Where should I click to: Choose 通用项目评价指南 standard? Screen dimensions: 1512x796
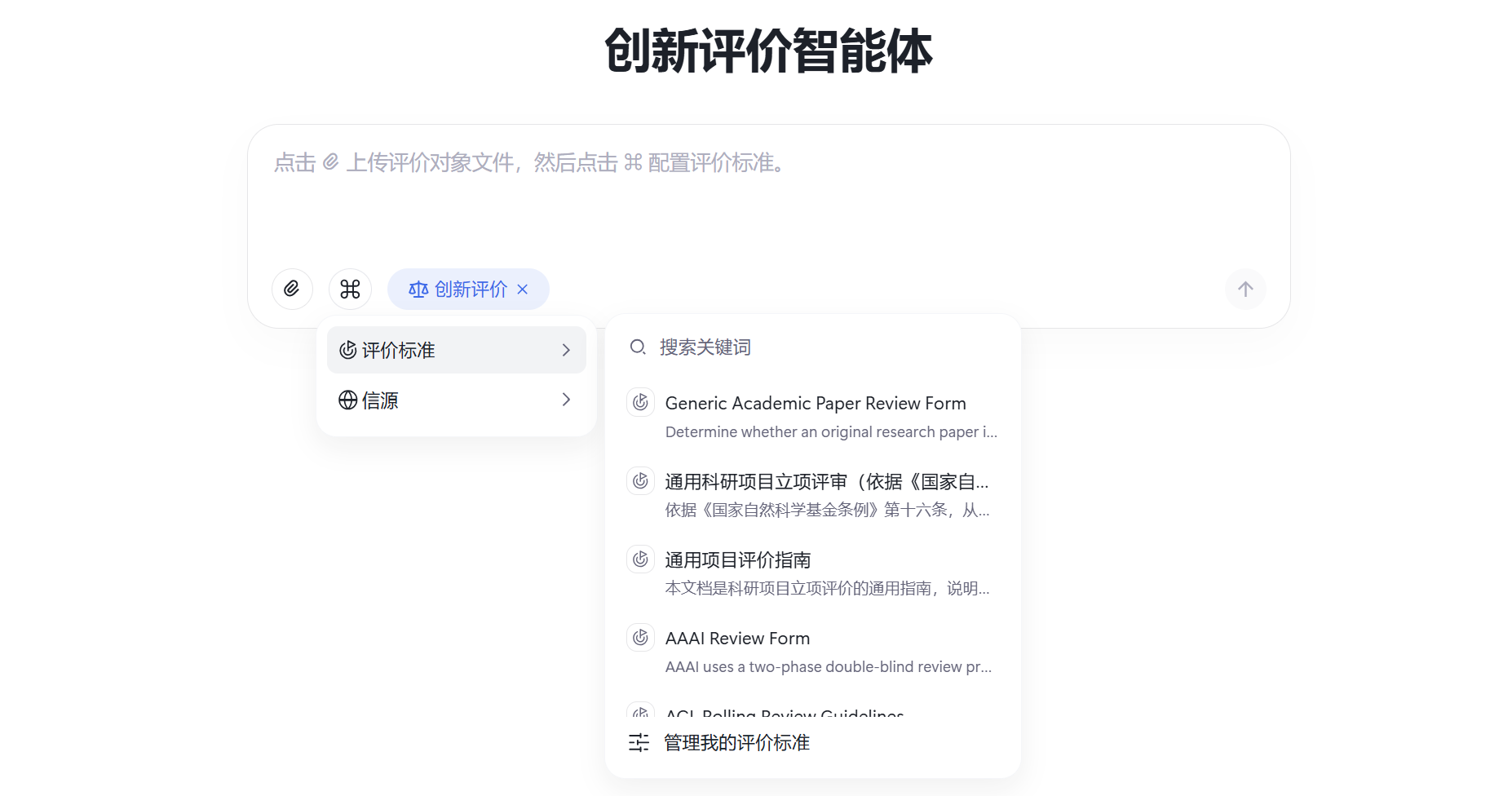pos(813,573)
